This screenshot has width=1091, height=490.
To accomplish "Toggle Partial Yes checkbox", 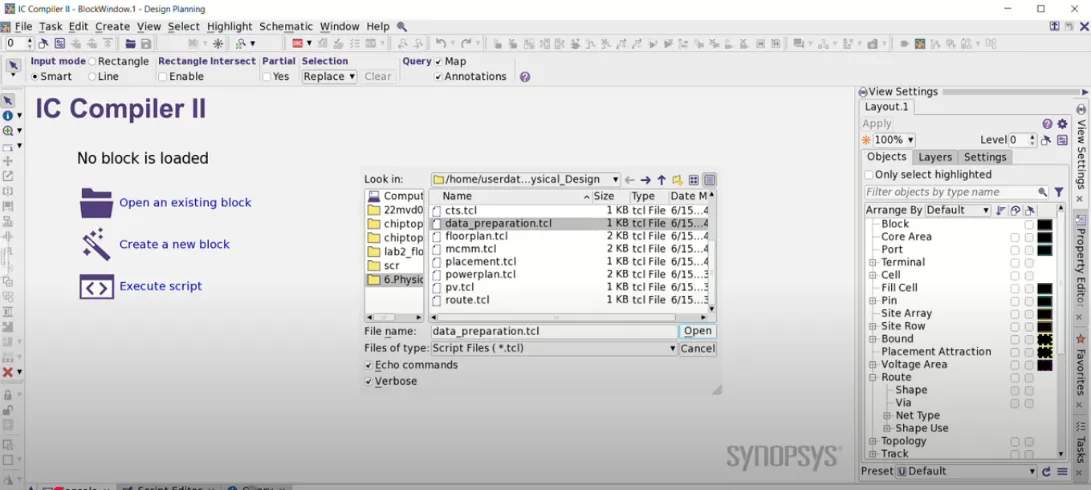I will 266,77.
